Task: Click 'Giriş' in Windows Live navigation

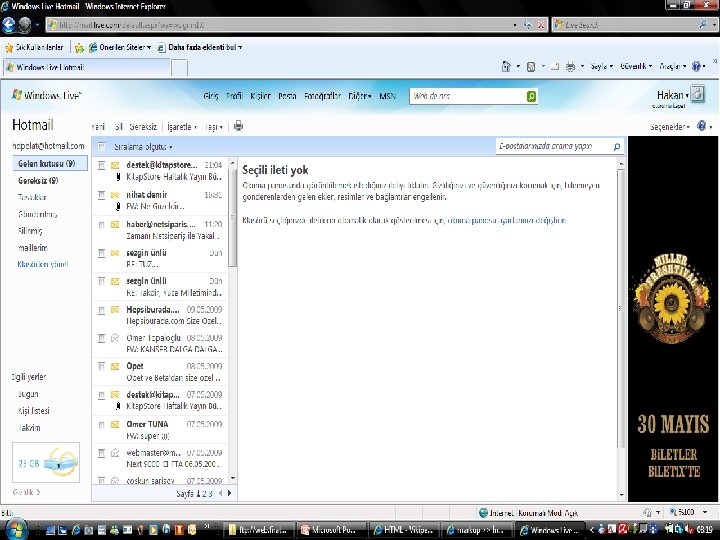Action: (211, 96)
